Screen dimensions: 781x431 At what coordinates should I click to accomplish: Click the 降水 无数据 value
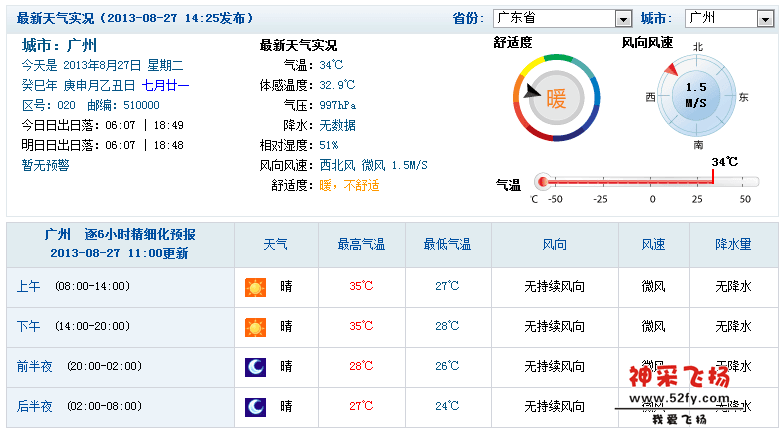[337, 125]
